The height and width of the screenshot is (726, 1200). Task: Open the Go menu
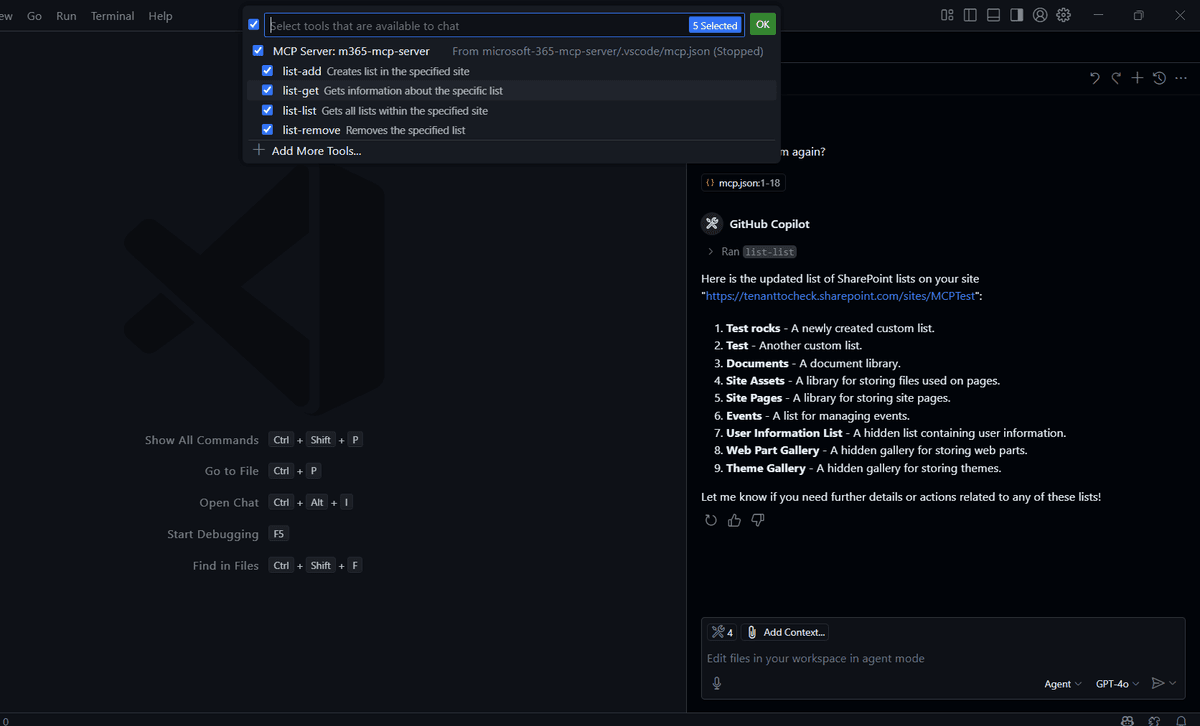tap(35, 16)
